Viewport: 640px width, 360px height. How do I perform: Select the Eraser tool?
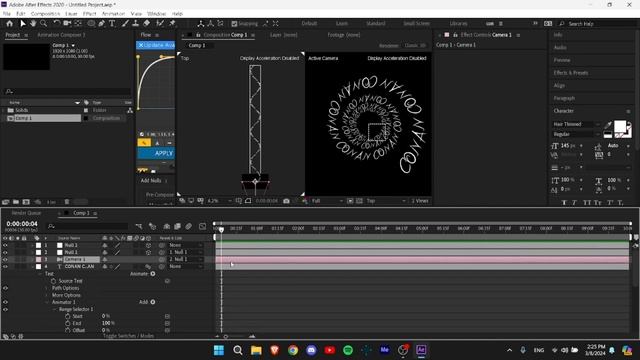click(x=147, y=24)
